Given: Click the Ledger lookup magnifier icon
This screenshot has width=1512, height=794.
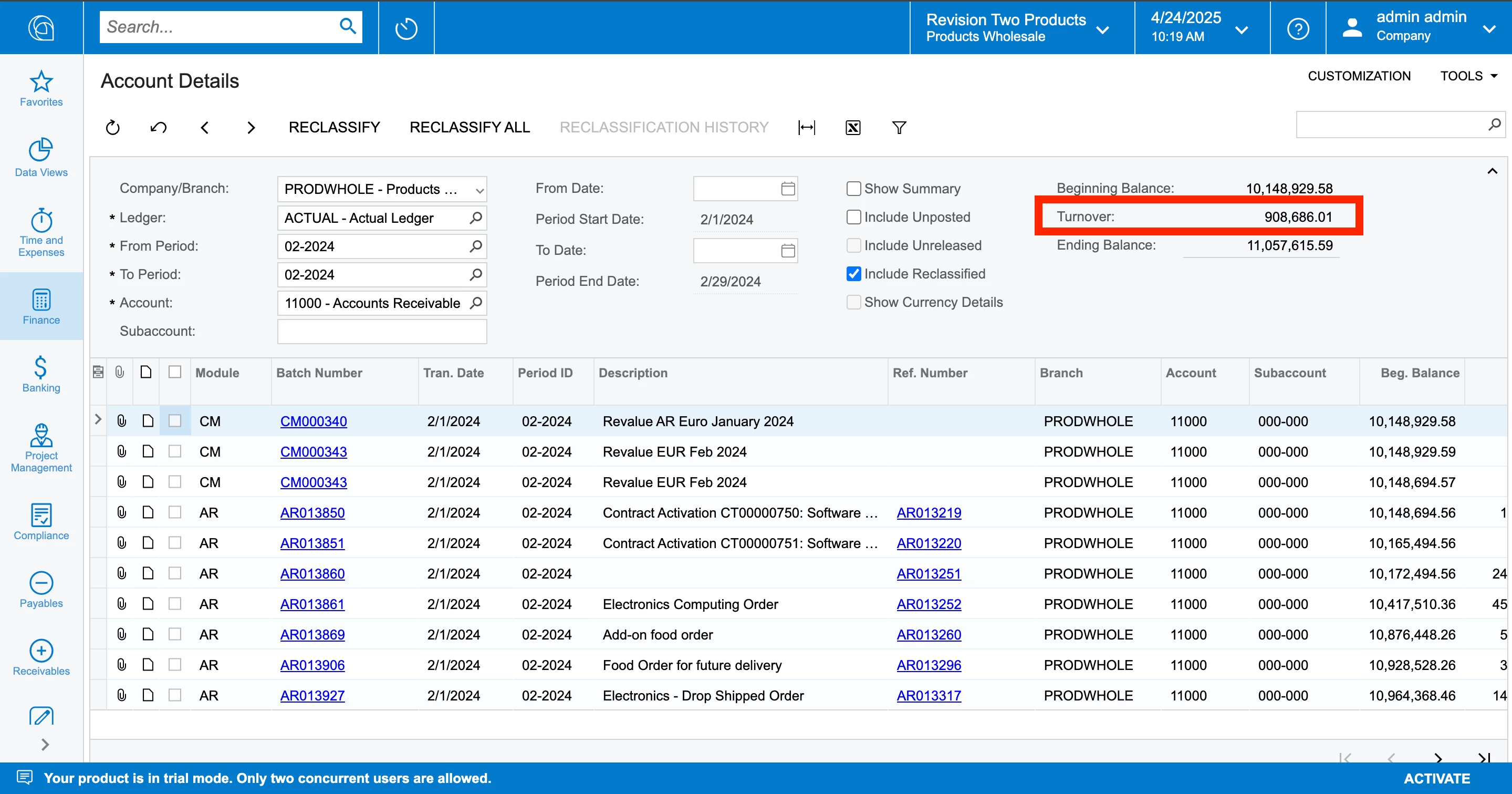Looking at the screenshot, I should pos(475,218).
